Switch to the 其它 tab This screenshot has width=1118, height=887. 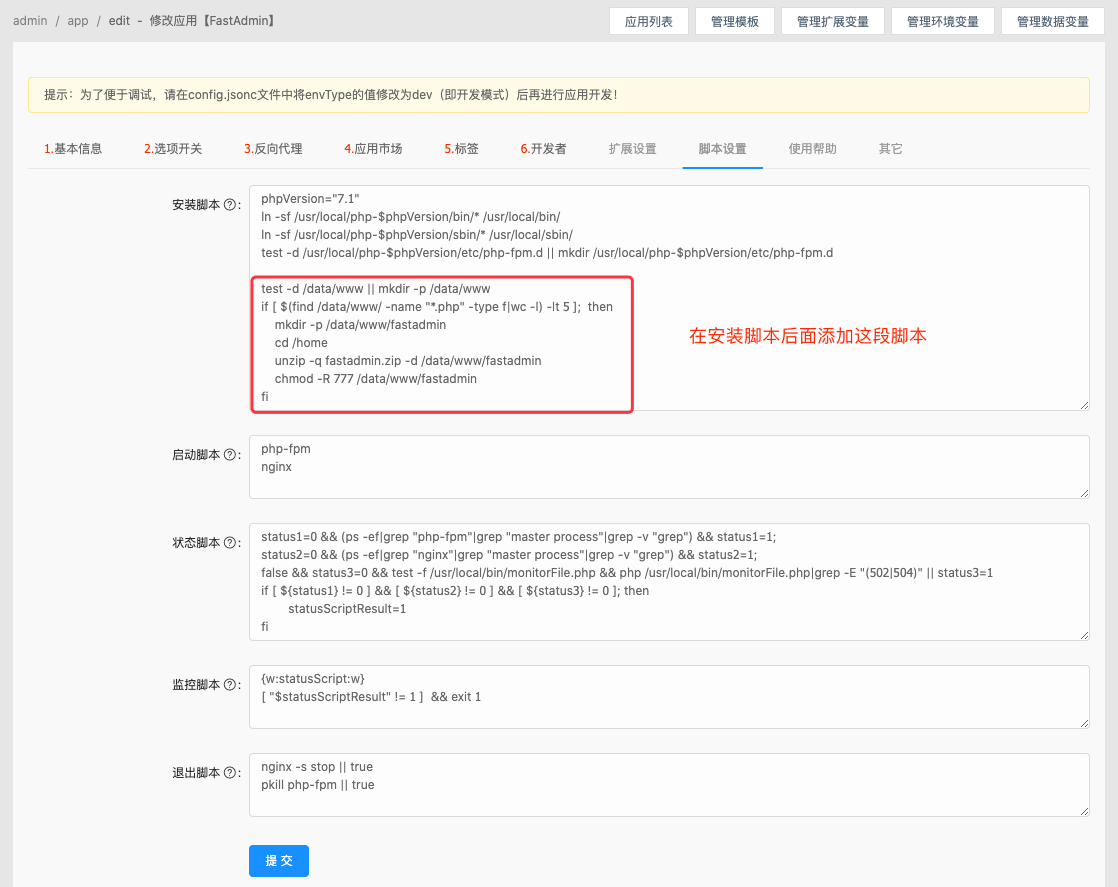(889, 147)
